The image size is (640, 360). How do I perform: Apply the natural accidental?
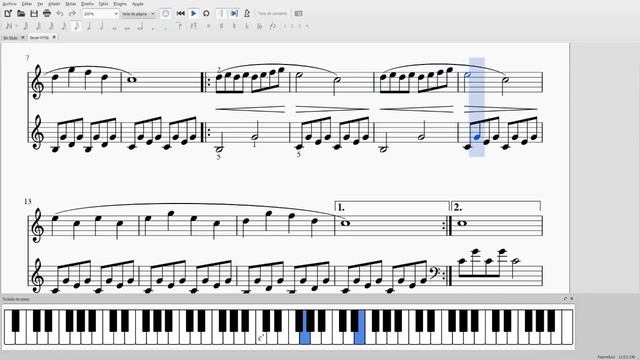tap(234, 26)
